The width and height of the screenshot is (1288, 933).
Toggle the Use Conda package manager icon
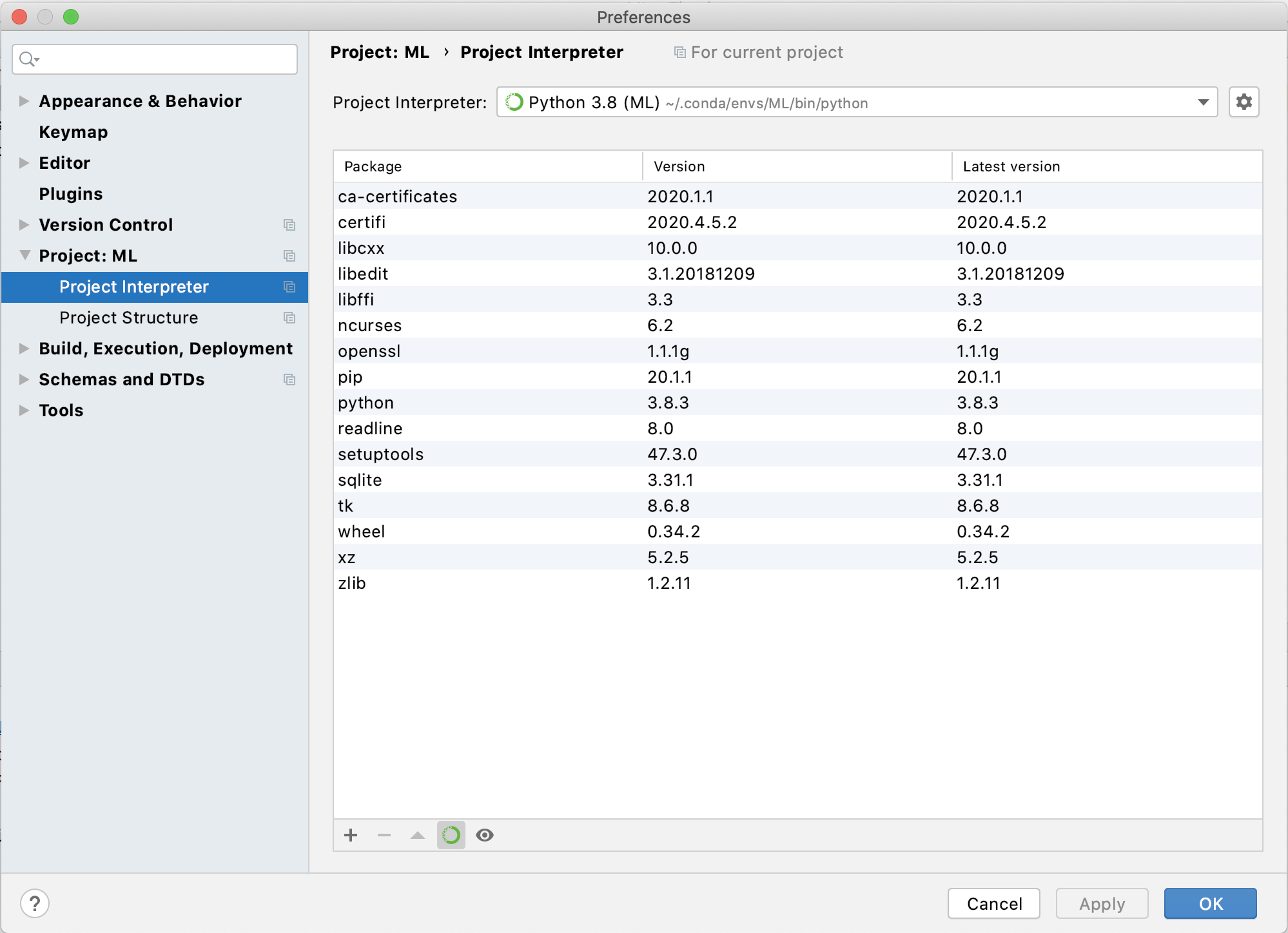click(x=451, y=835)
